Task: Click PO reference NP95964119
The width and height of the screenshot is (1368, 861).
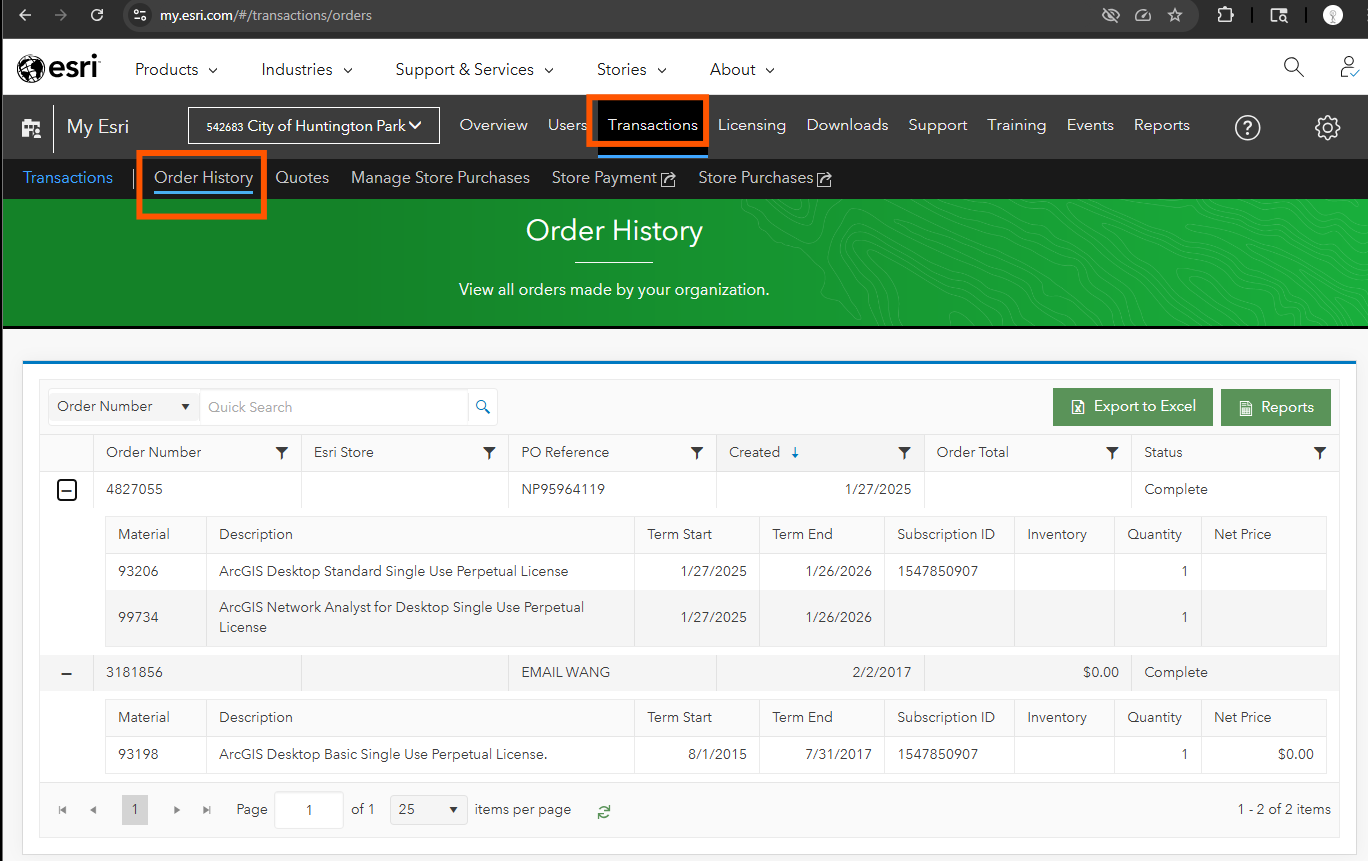Action: pos(563,490)
